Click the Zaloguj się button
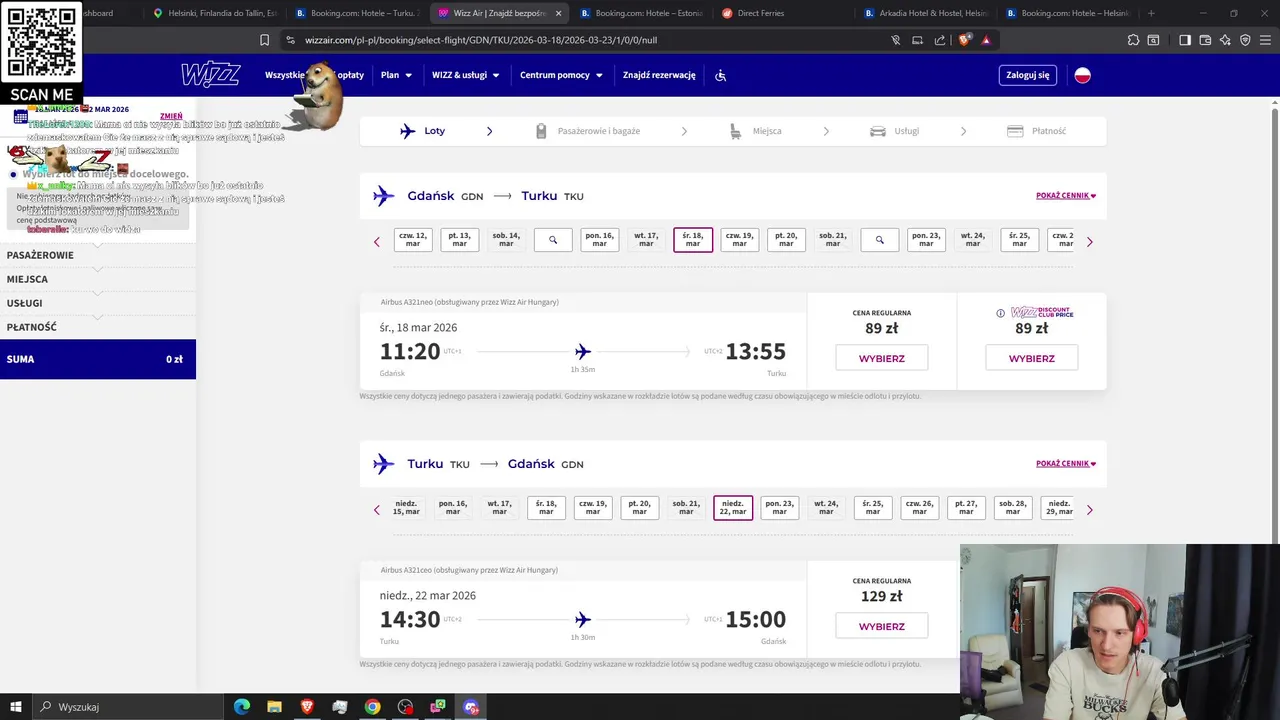1280x720 pixels. point(1028,75)
